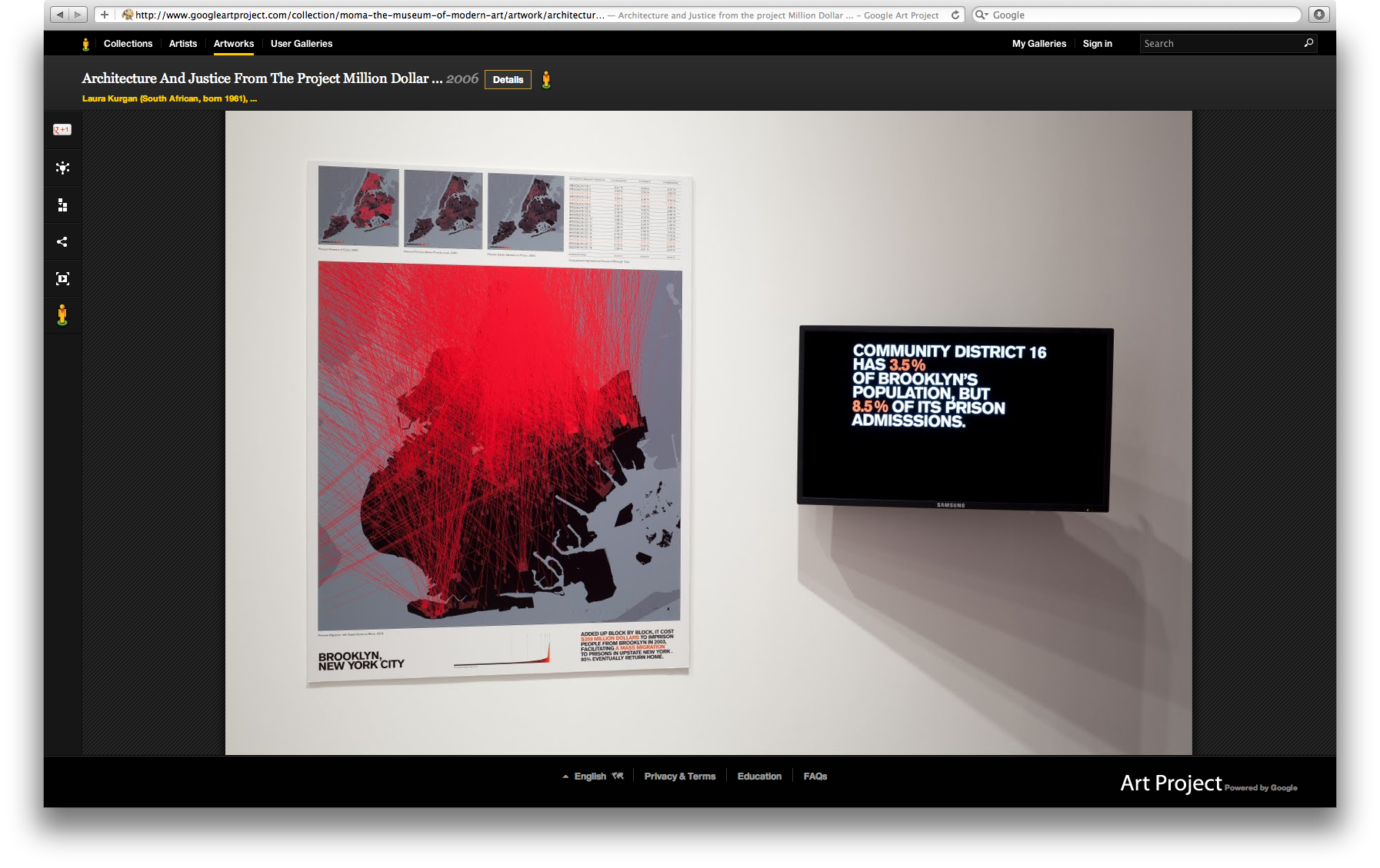Expand the footer with the up chevron

tap(565, 776)
